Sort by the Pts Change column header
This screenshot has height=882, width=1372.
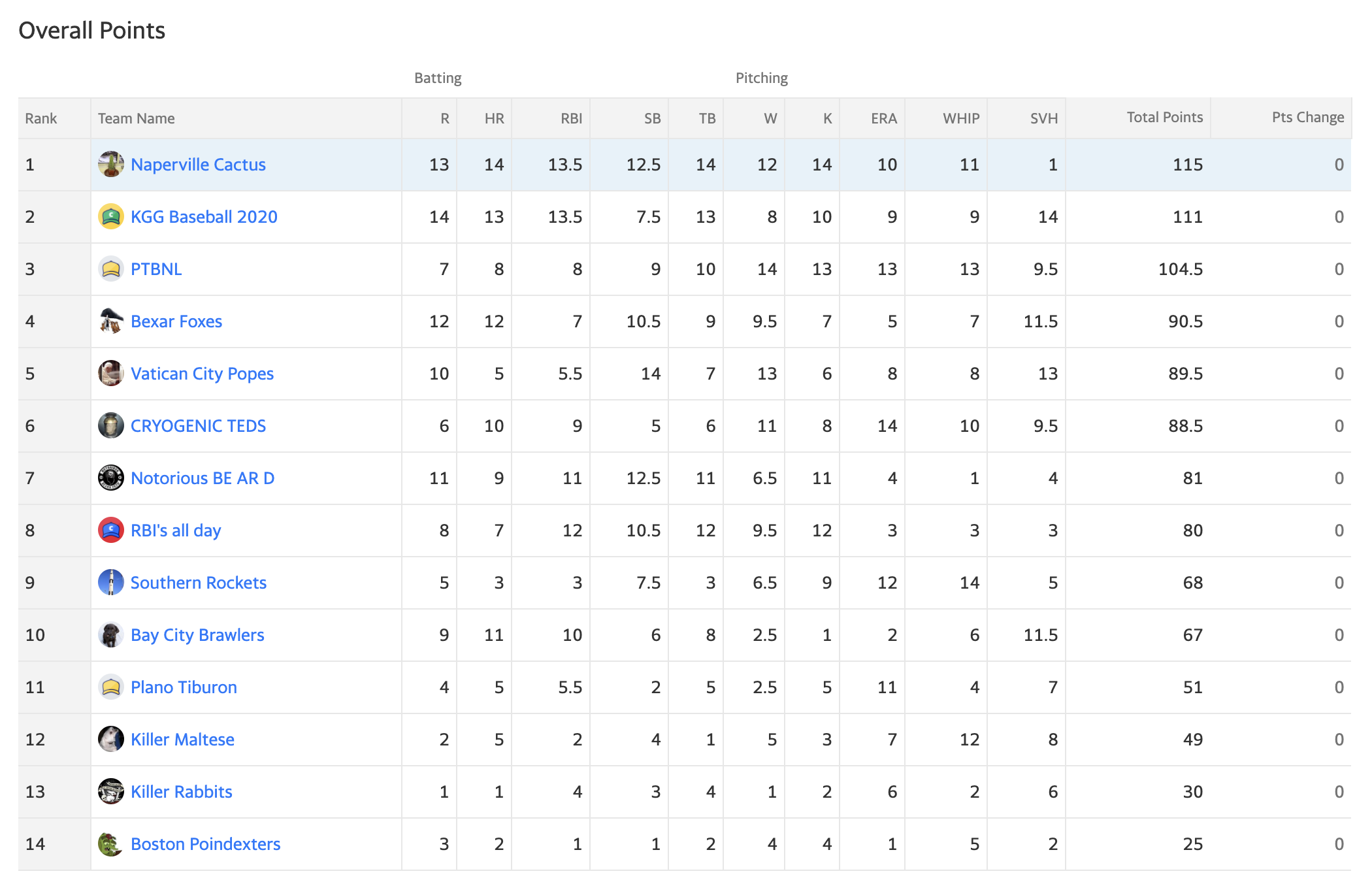[1307, 118]
